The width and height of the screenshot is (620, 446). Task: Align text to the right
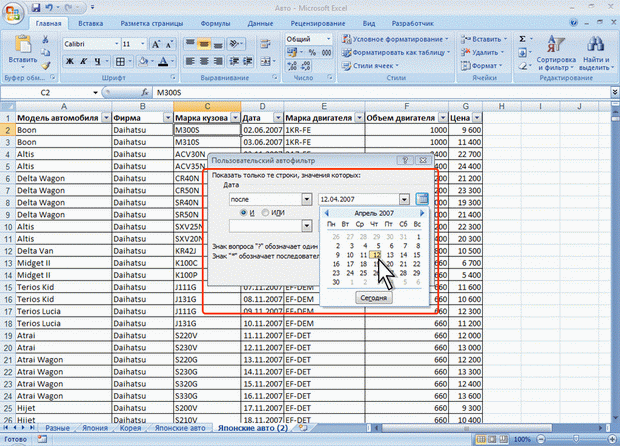(218, 61)
